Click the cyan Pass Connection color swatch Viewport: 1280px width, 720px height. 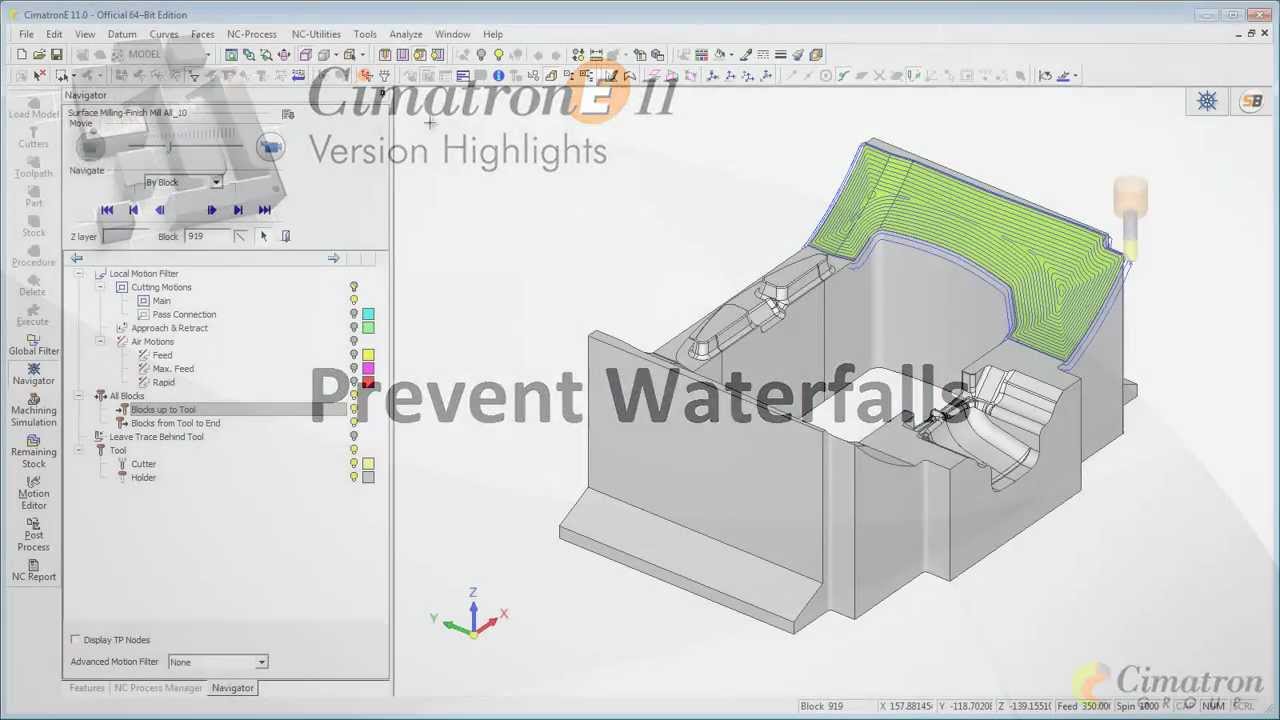(x=368, y=314)
